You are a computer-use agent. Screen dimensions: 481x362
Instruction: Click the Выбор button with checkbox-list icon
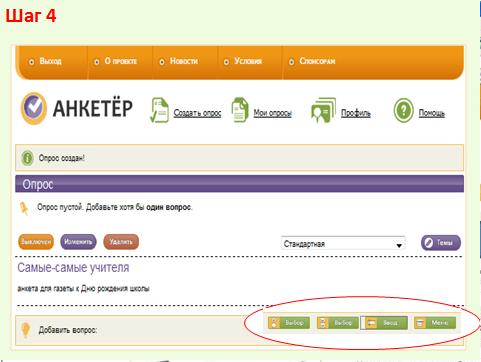click(338, 323)
